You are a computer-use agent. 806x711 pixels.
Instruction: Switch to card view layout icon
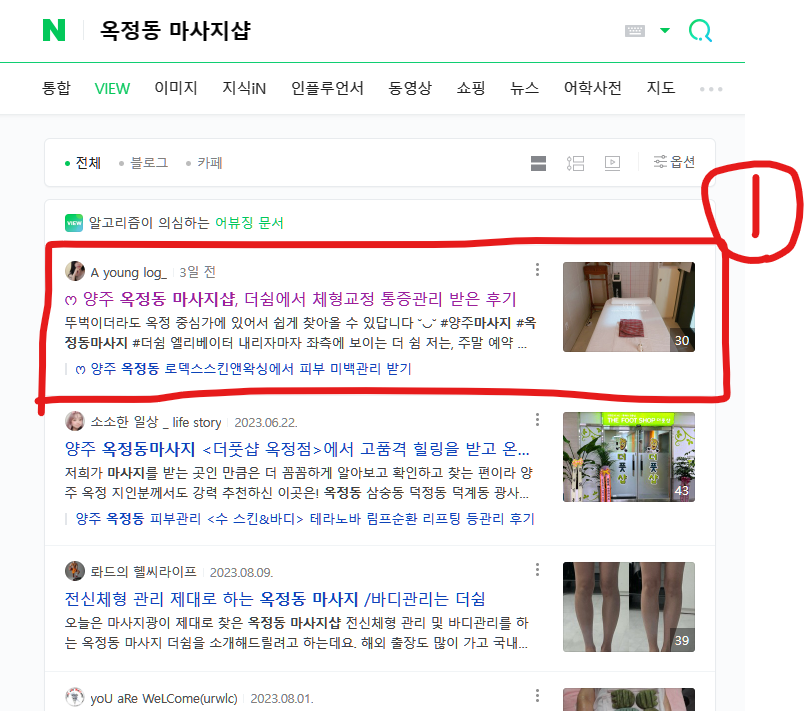(538, 163)
